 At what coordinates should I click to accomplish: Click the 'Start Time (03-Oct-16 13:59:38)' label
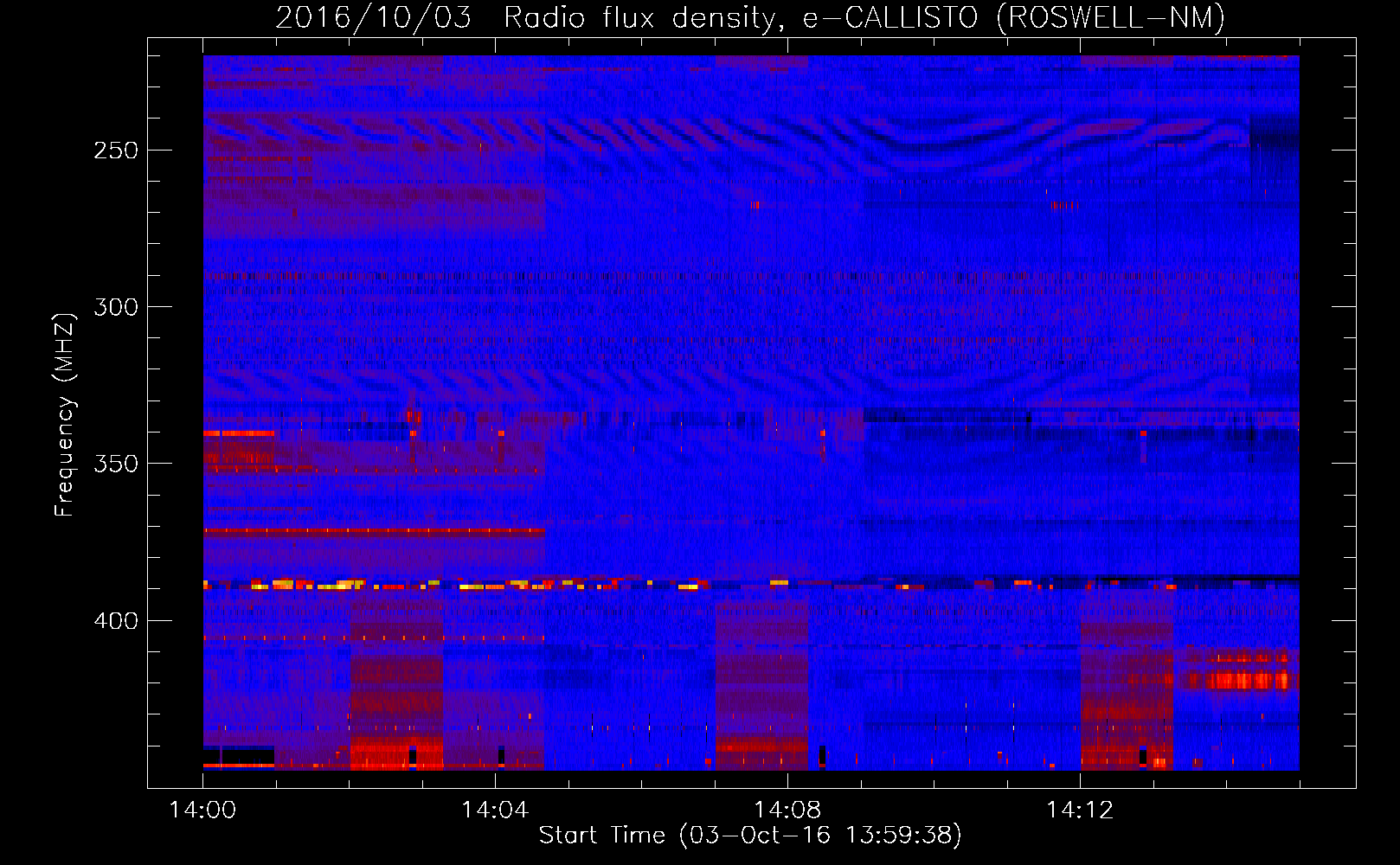pos(750,836)
